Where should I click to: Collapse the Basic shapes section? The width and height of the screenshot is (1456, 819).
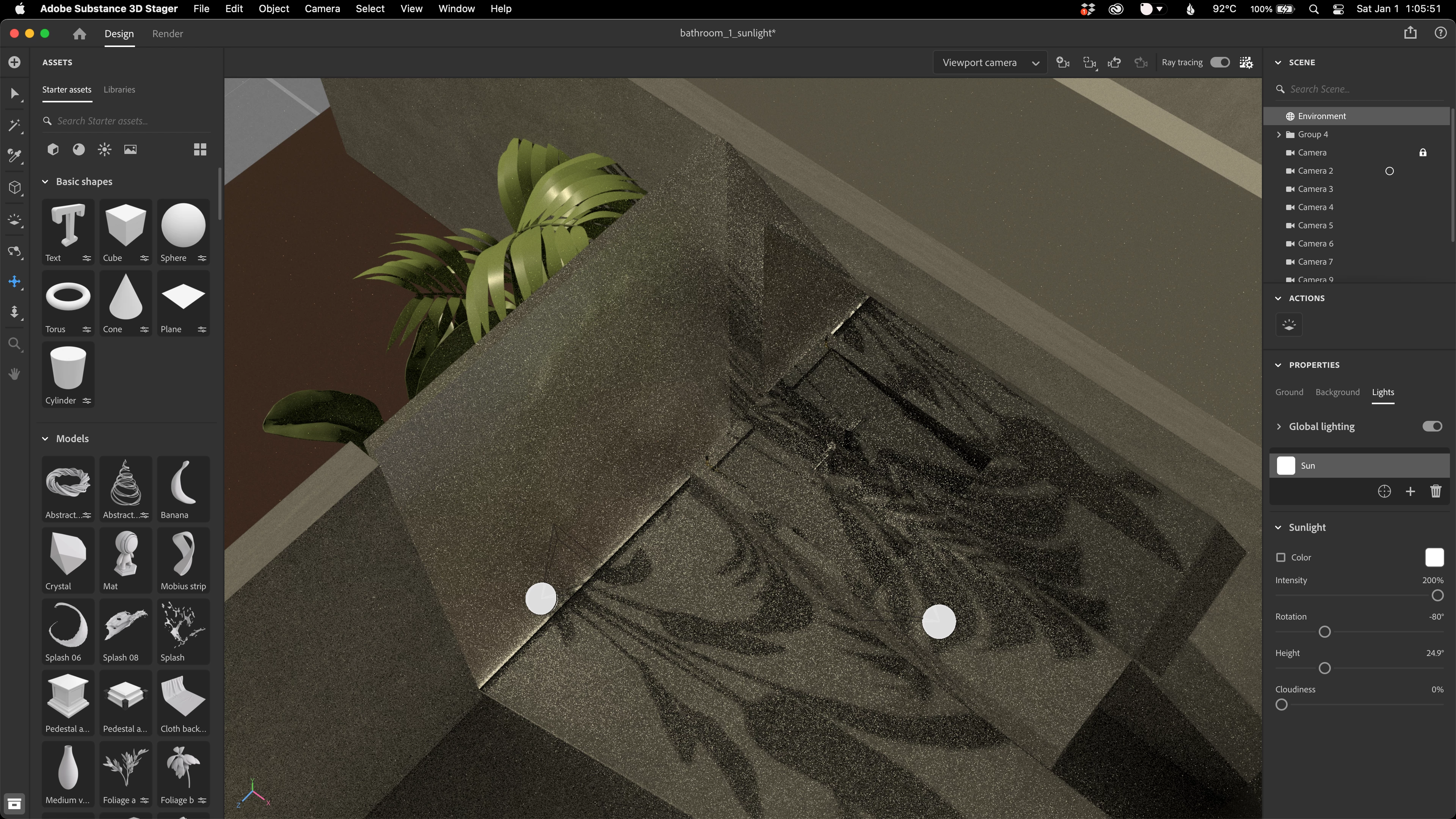point(45,182)
